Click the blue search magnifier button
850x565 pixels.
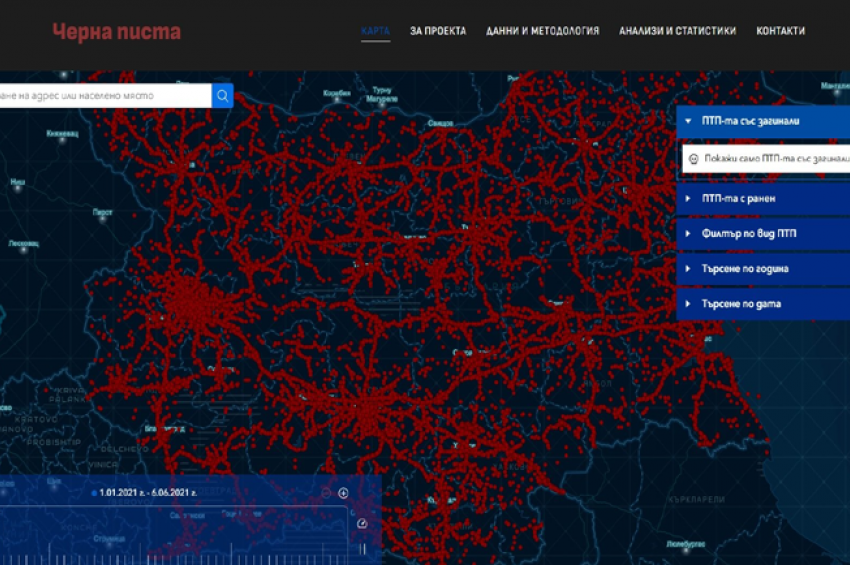tap(222, 95)
